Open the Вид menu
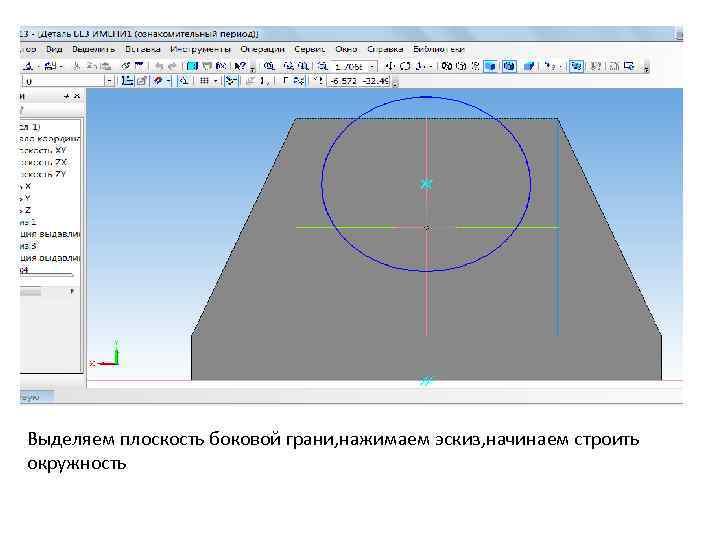 tap(54, 49)
